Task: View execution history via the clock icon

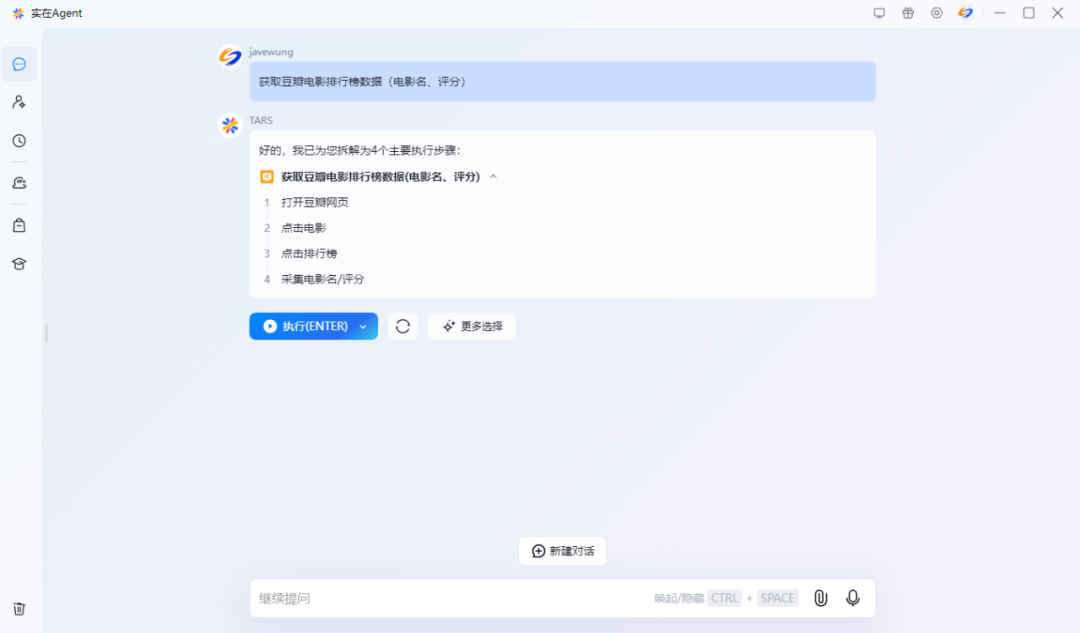Action: [x=18, y=141]
